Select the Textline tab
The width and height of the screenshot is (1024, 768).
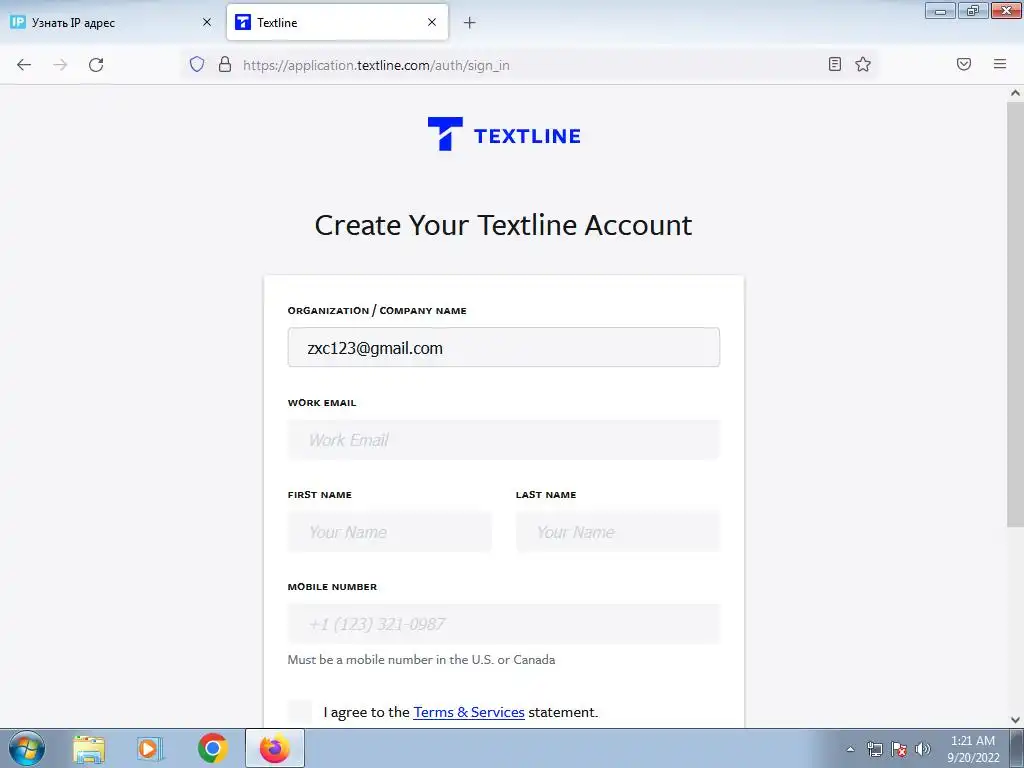337,22
